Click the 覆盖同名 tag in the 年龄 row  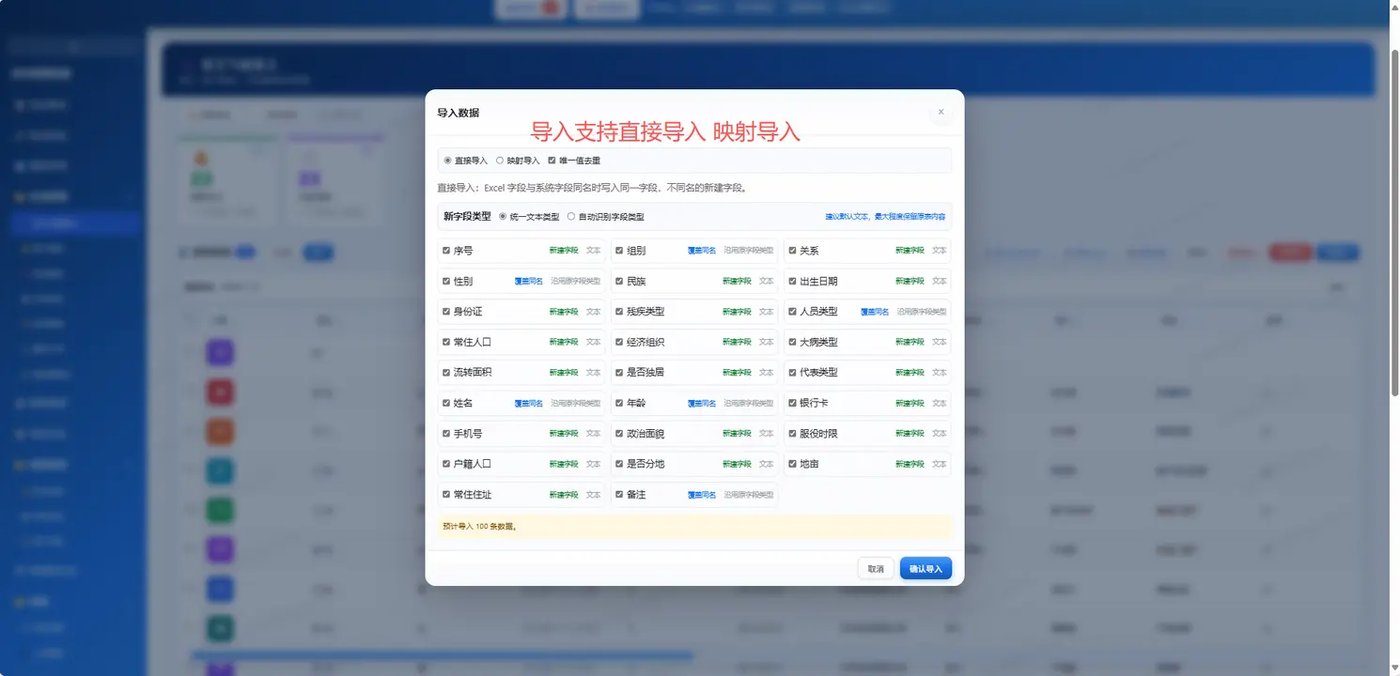(702, 403)
